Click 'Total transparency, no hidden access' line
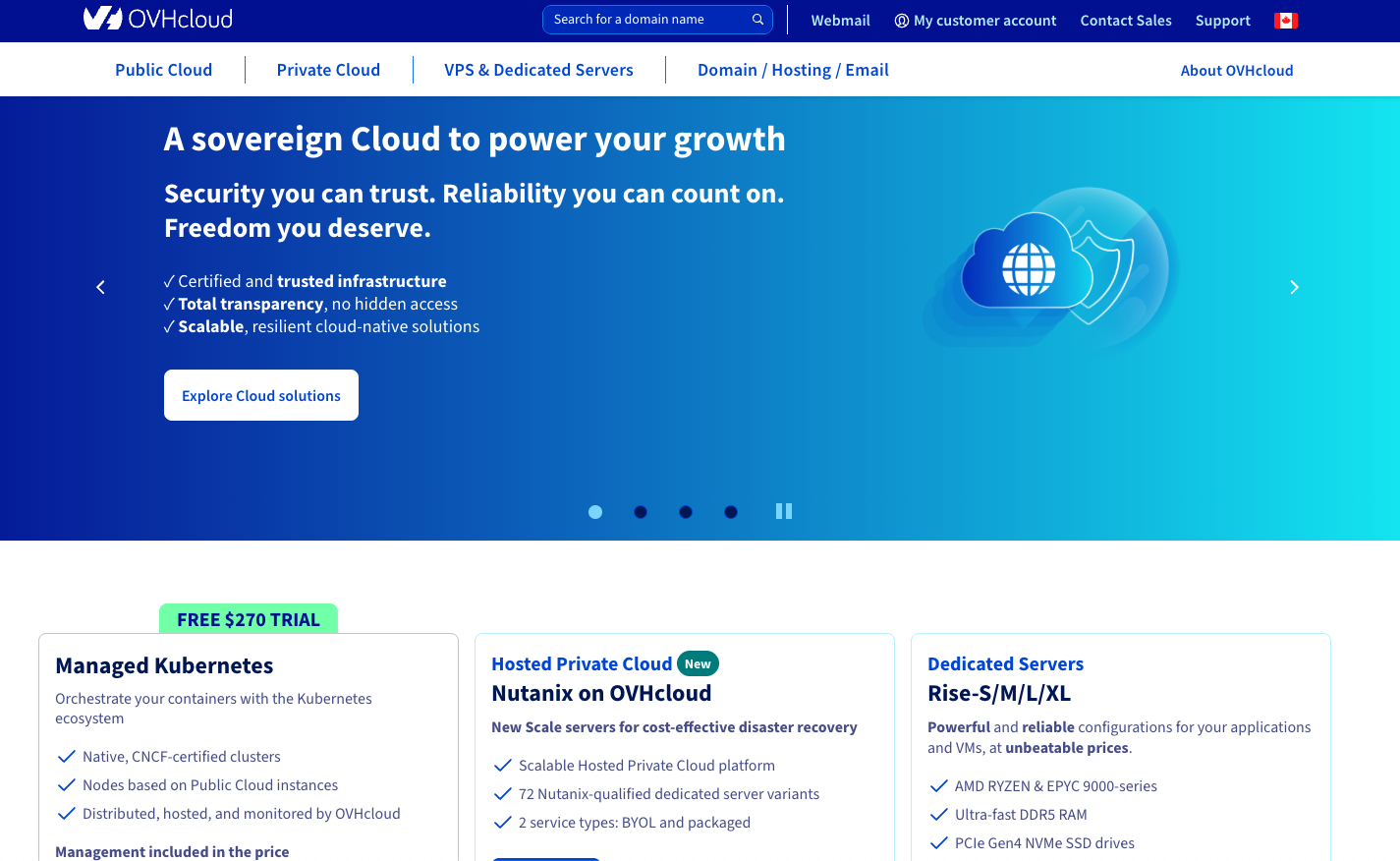 [310, 304]
